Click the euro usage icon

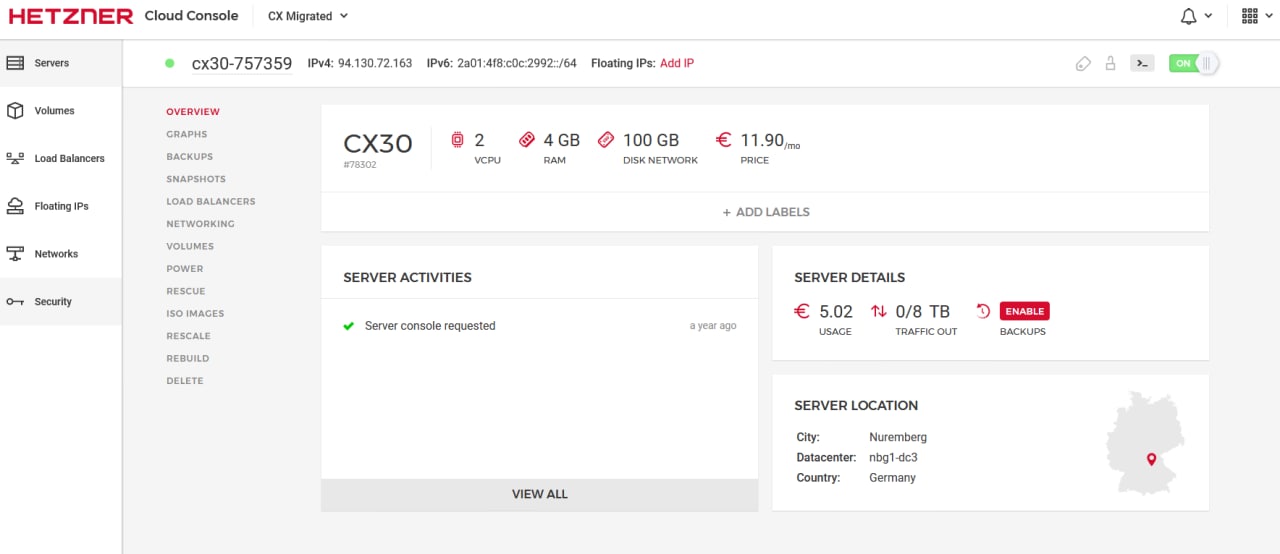[802, 311]
